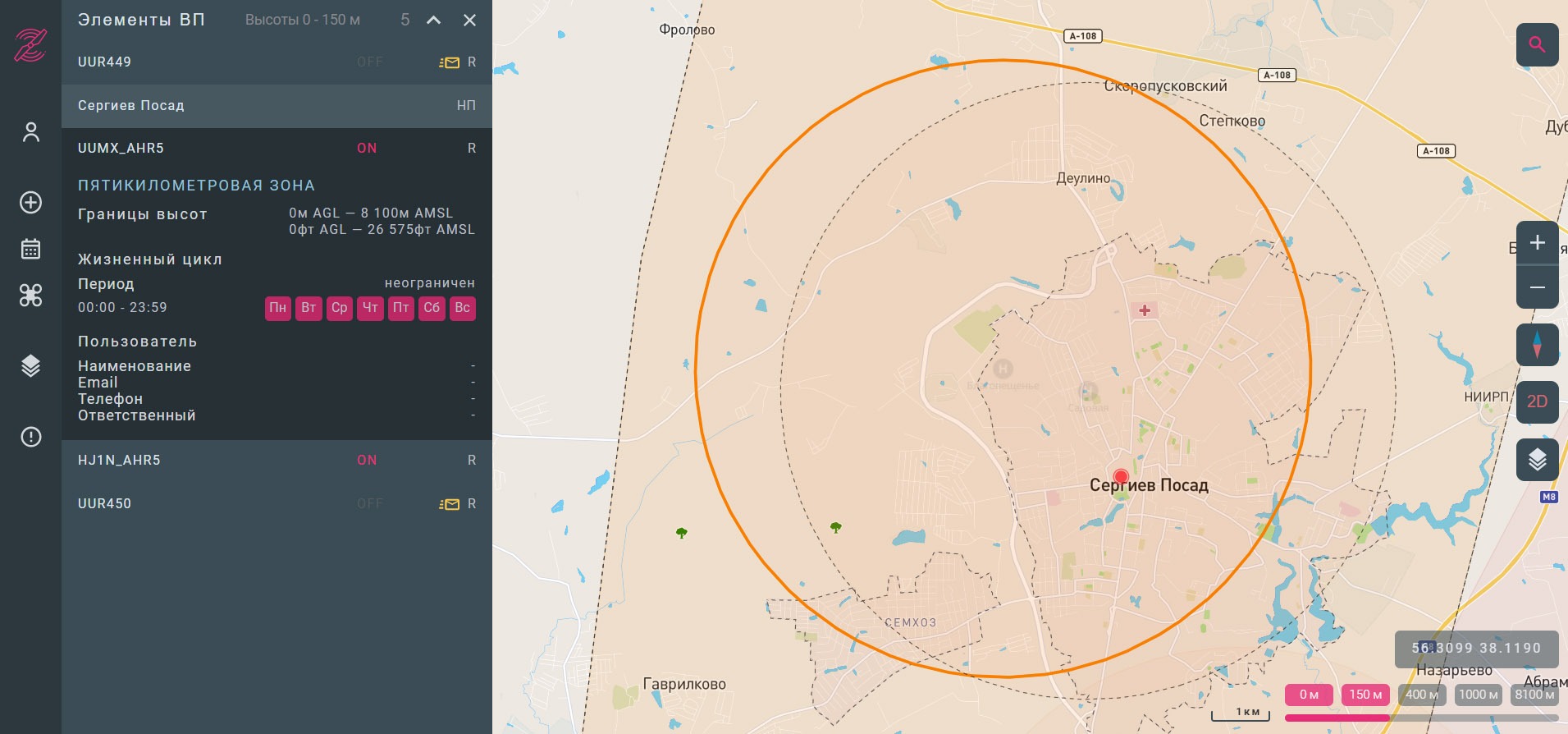The image size is (1568, 734).
Task: Toggle the OFF status of UUR450
Action: click(x=370, y=504)
